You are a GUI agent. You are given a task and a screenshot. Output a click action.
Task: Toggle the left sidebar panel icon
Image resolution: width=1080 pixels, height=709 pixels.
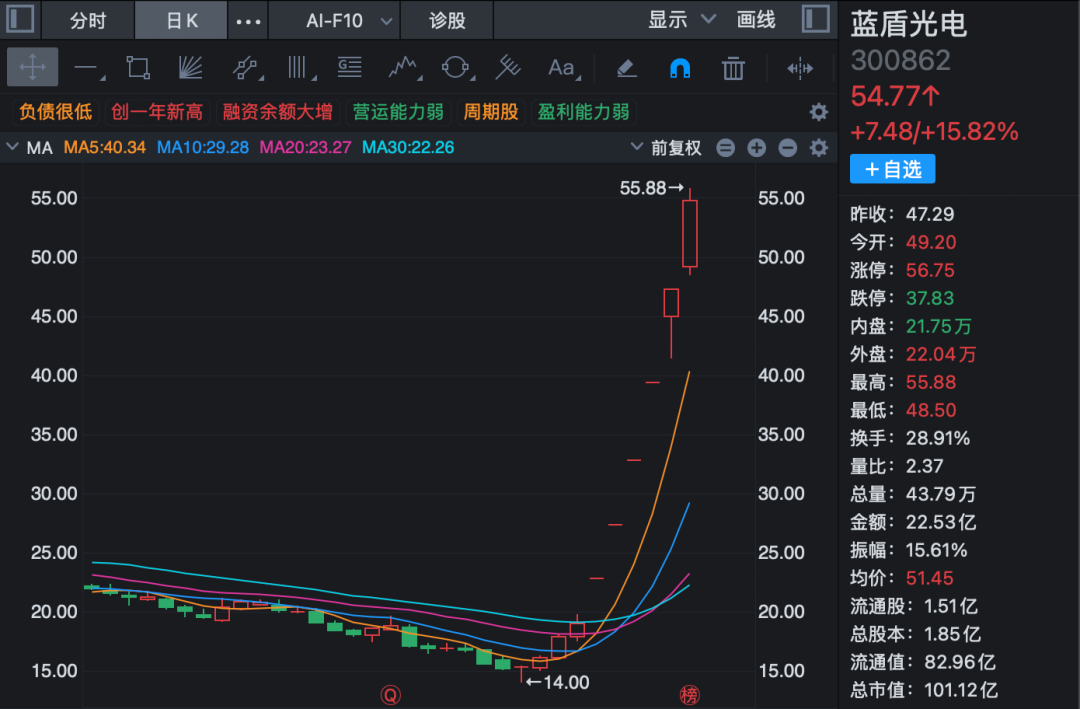[20, 19]
